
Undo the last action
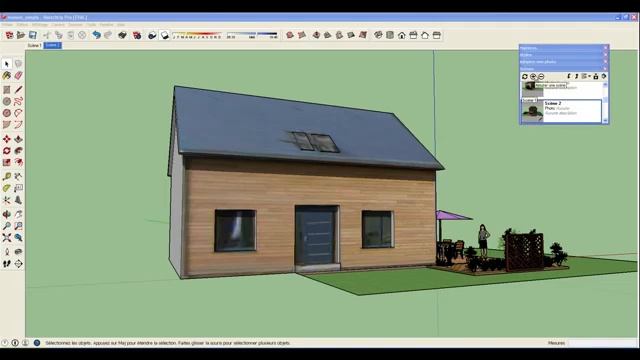(96, 35)
